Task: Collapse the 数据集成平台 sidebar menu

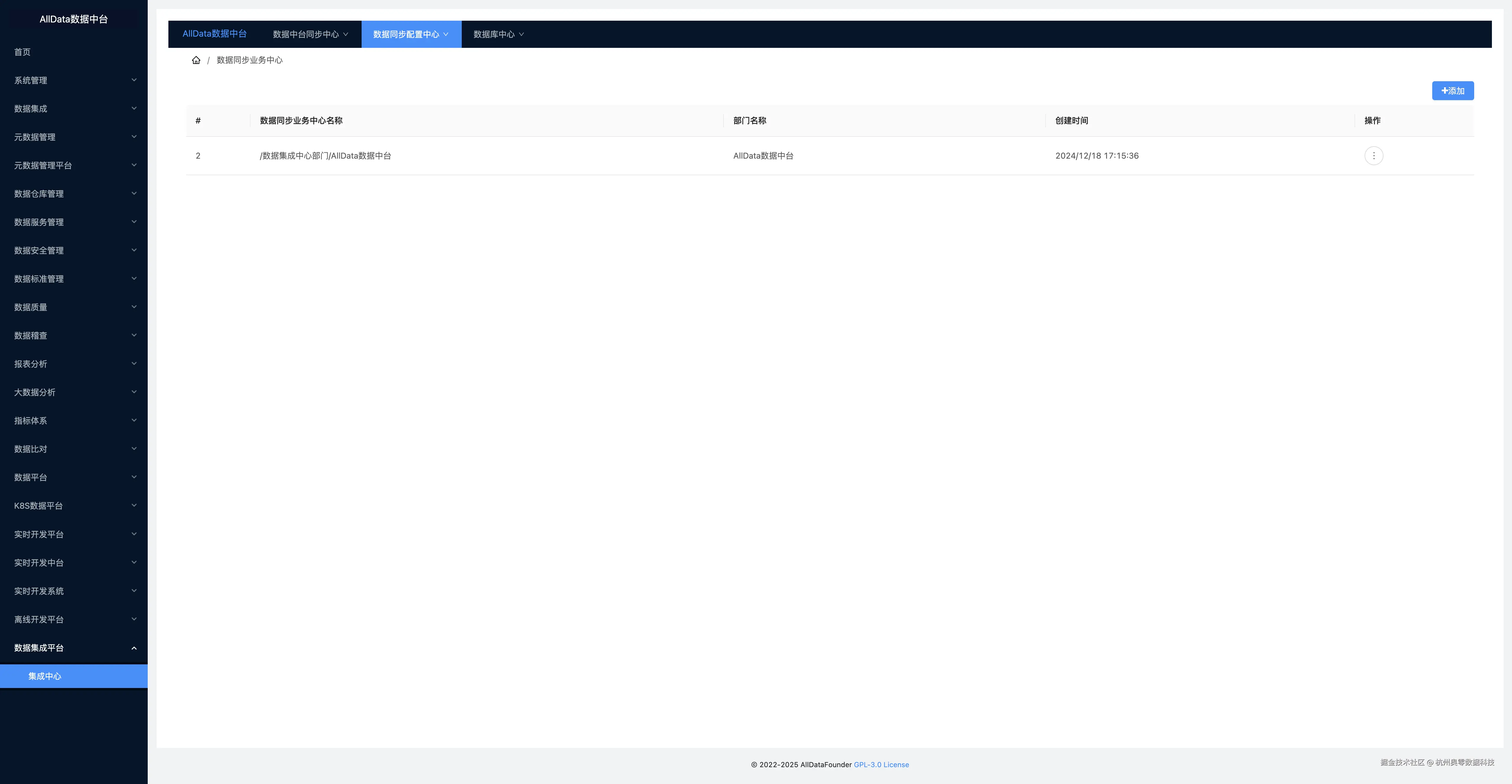Action: pyautogui.click(x=74, y=648)
